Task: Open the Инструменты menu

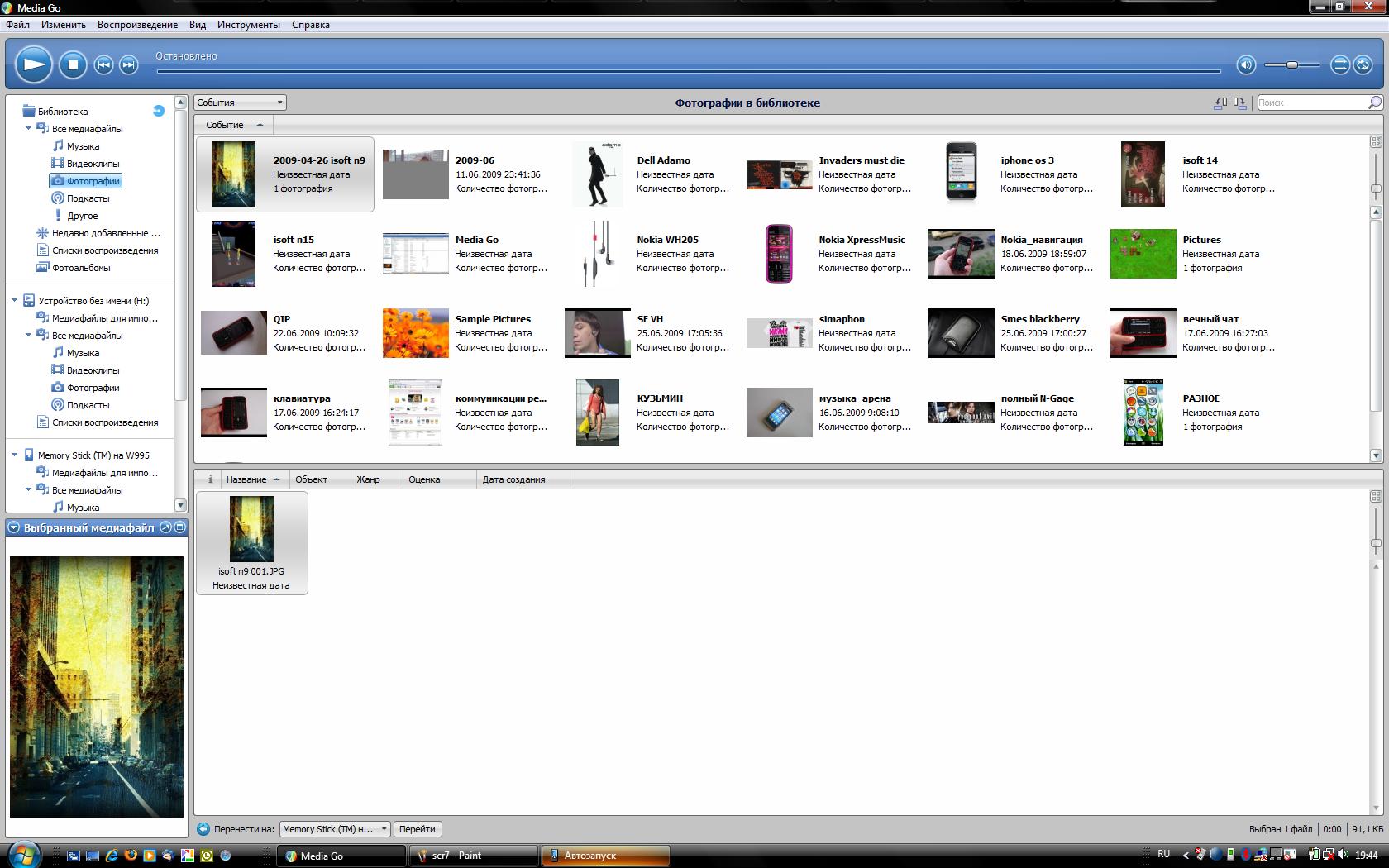Action: click(249, 25)
